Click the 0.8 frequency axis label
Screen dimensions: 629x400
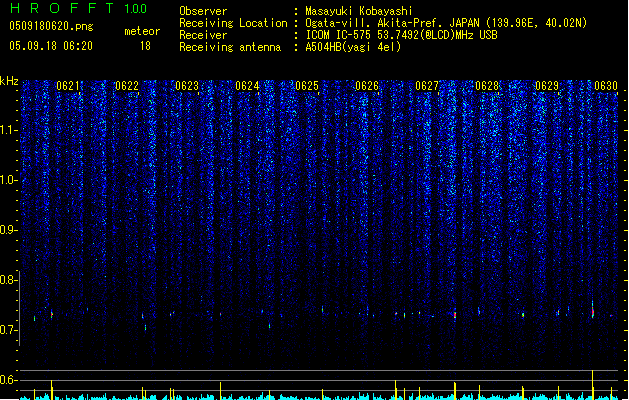tap(9, 280)
